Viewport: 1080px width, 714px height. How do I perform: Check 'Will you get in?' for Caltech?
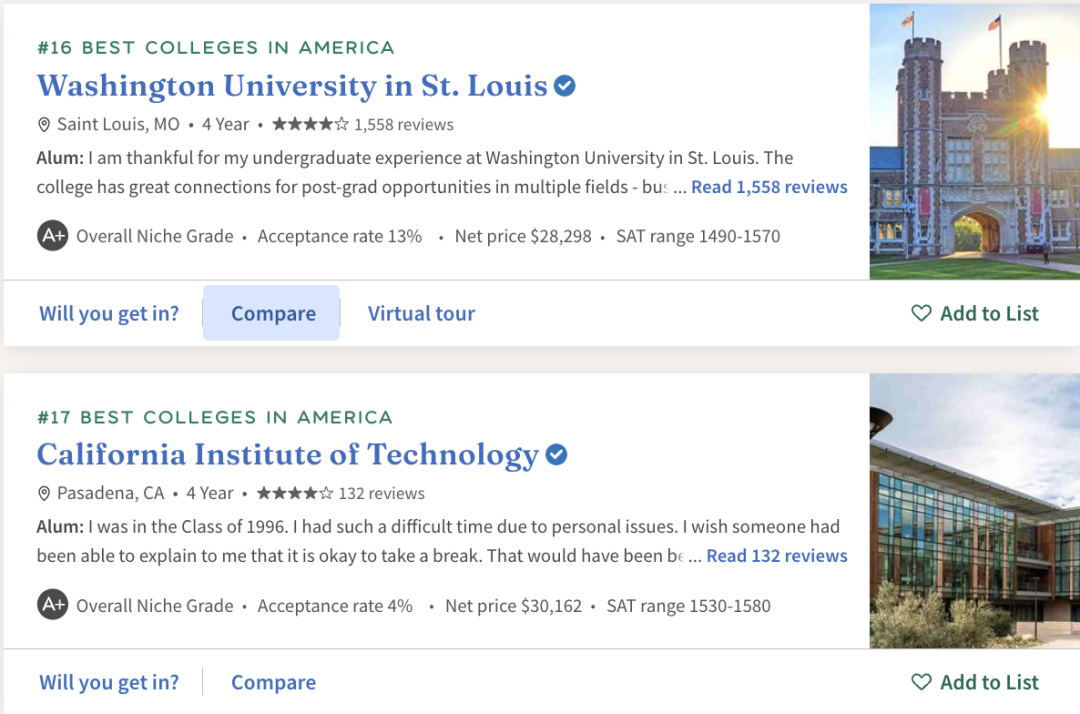tap(109, 682)
